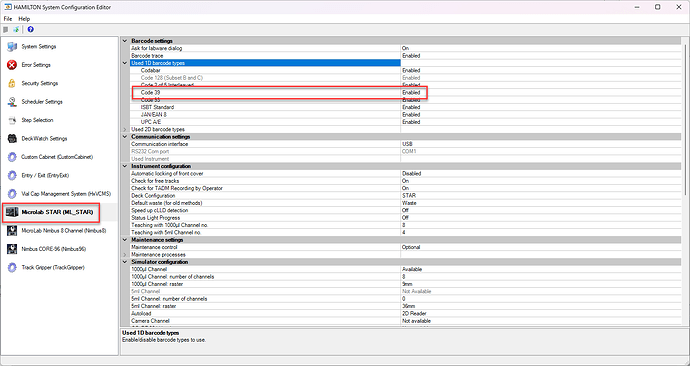Select the red Error Settings icon

12,65
